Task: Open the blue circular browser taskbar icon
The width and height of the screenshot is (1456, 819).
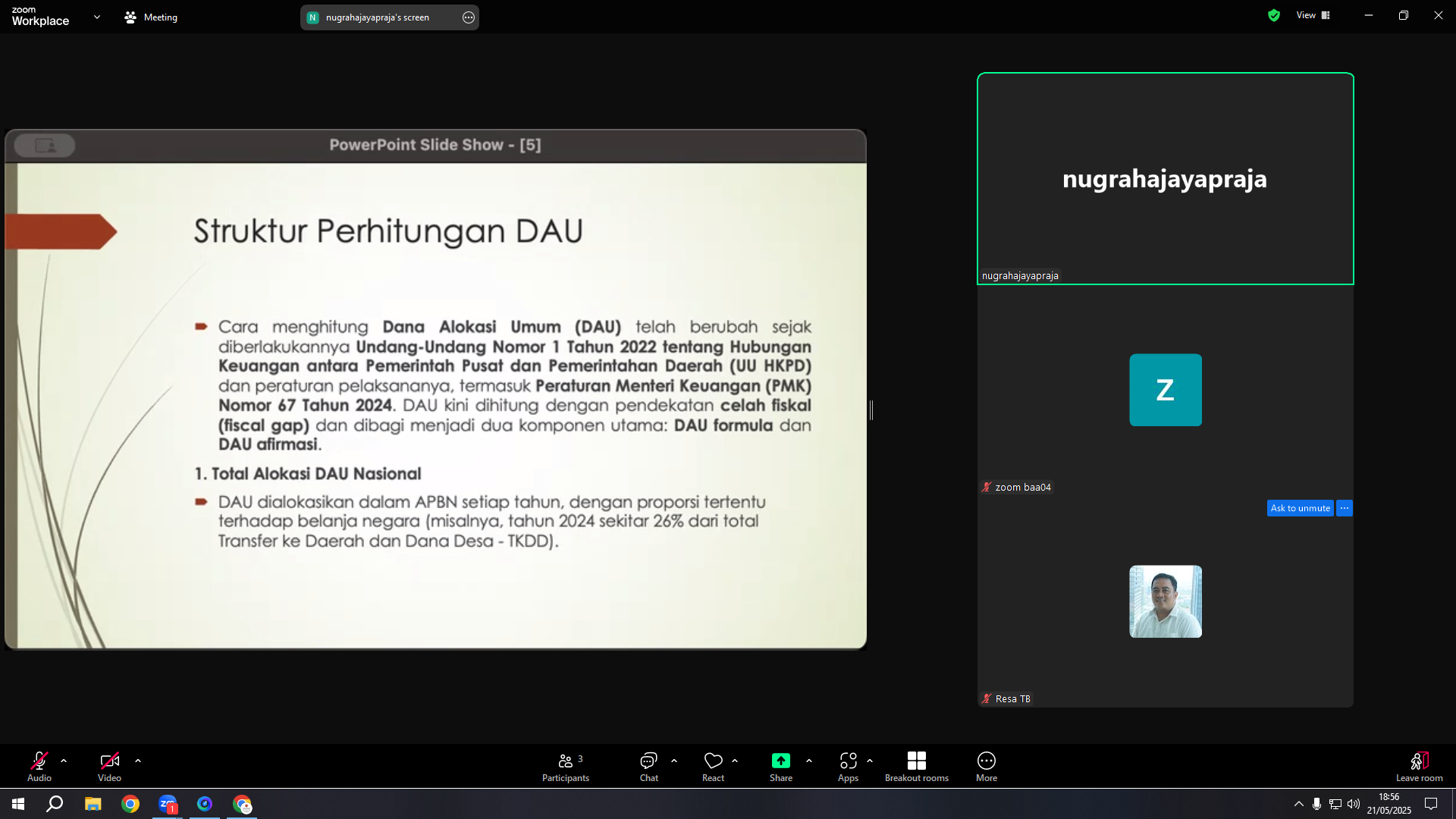Action: [205, 804]
